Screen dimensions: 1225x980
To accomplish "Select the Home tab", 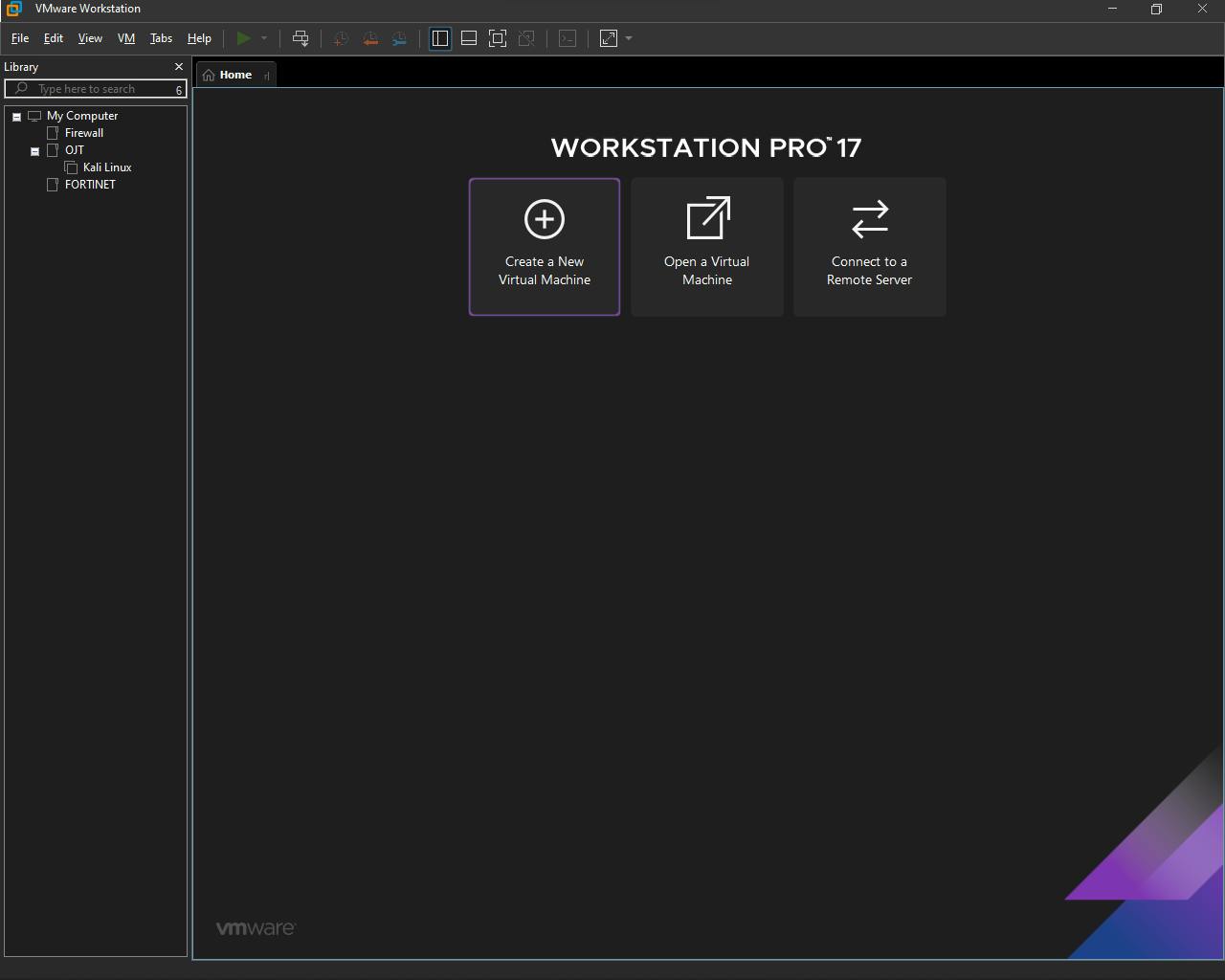I will [235, 75].
